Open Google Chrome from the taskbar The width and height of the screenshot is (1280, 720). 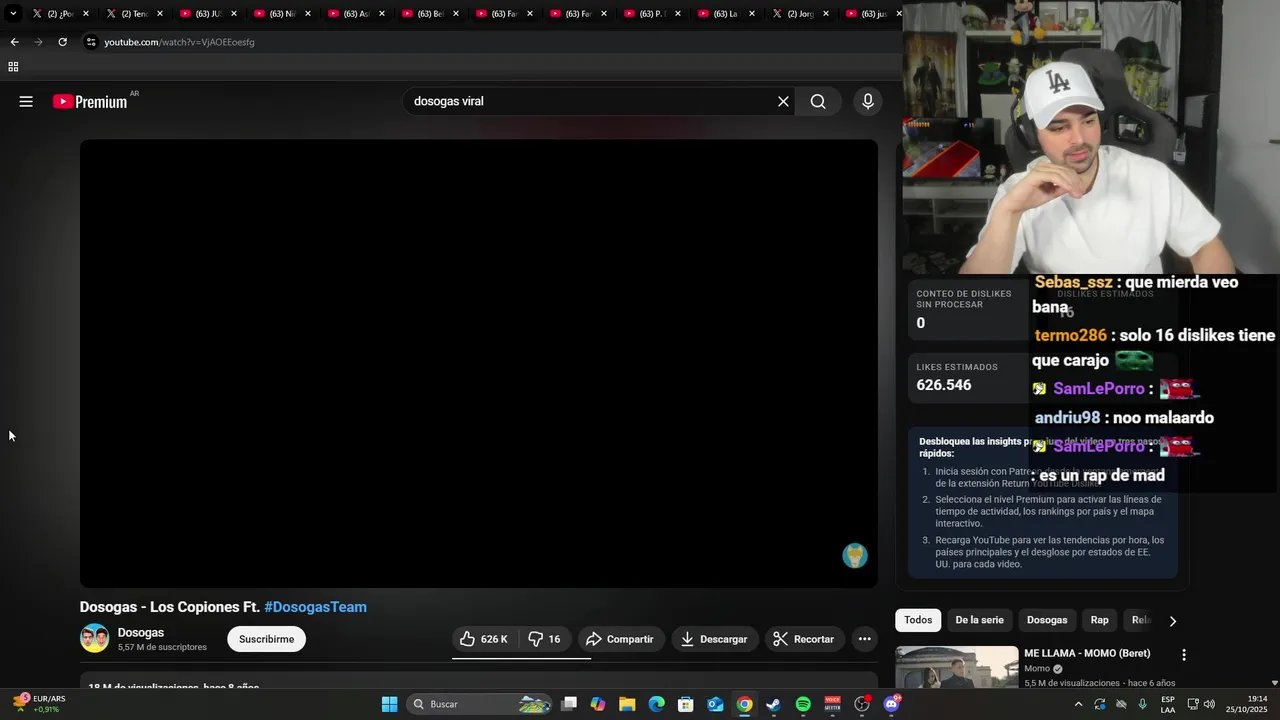pos(744,704)
